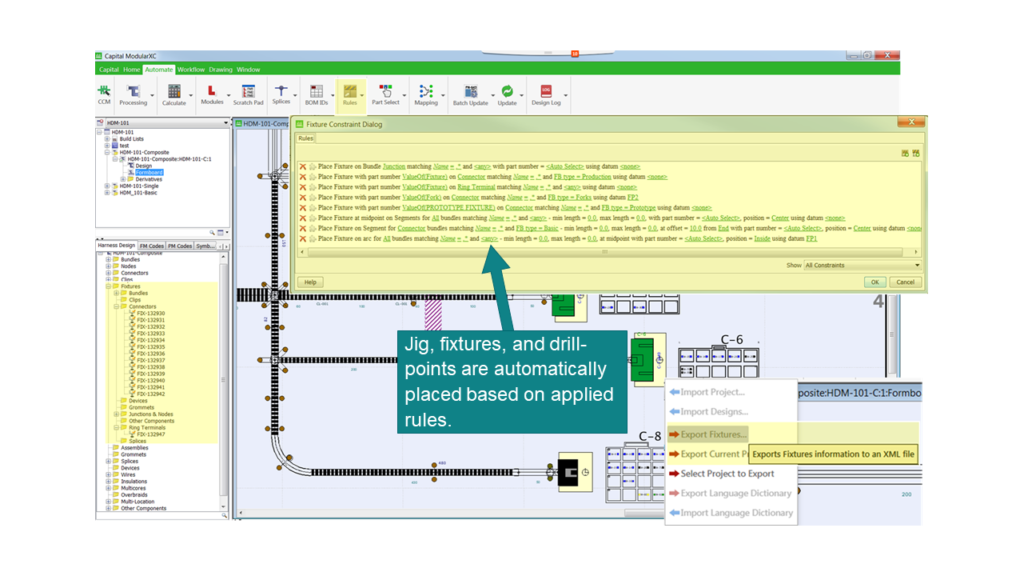
Task: Collapse the Ring Terminals folder
Action: (116, 428)
